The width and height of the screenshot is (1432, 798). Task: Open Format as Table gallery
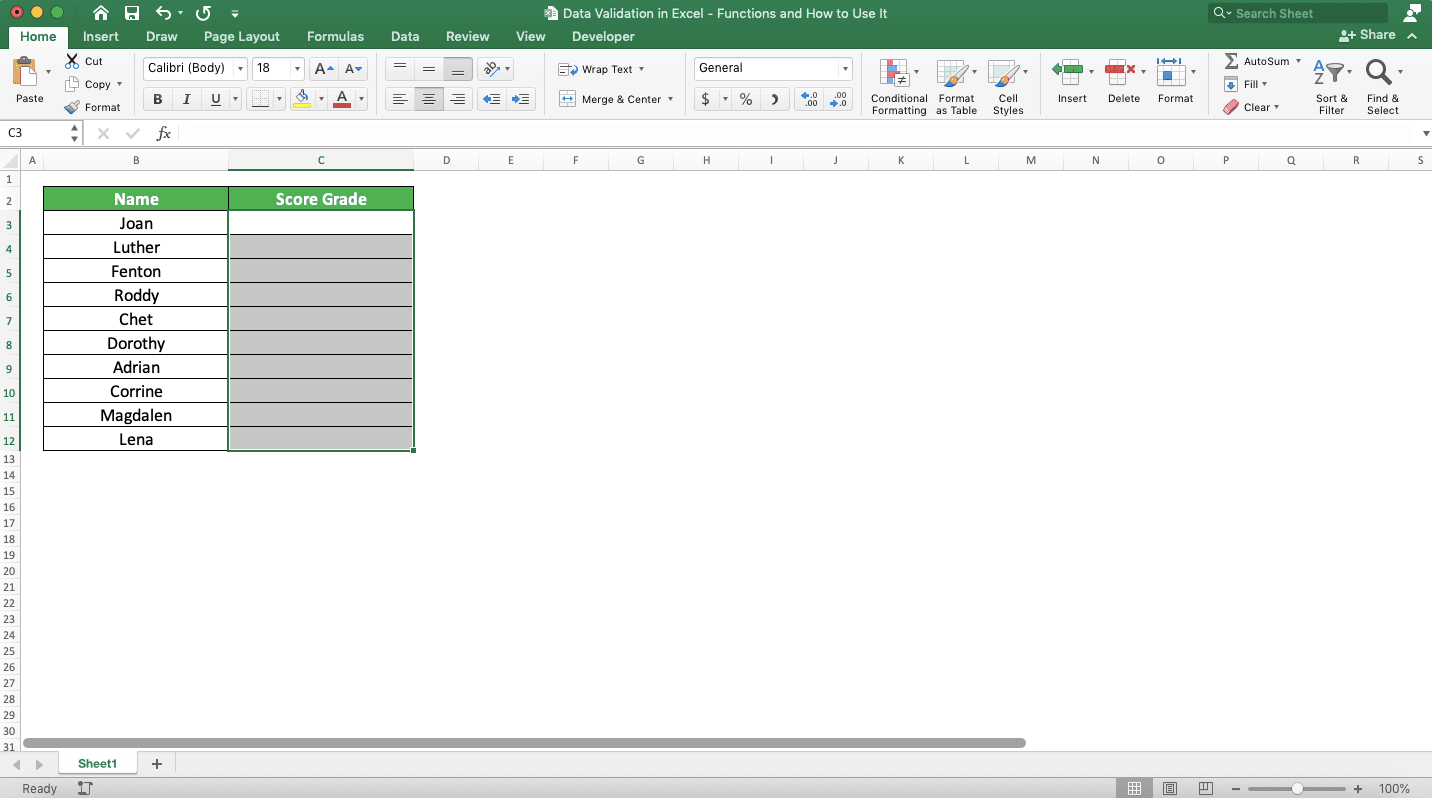tap(956, 86)
